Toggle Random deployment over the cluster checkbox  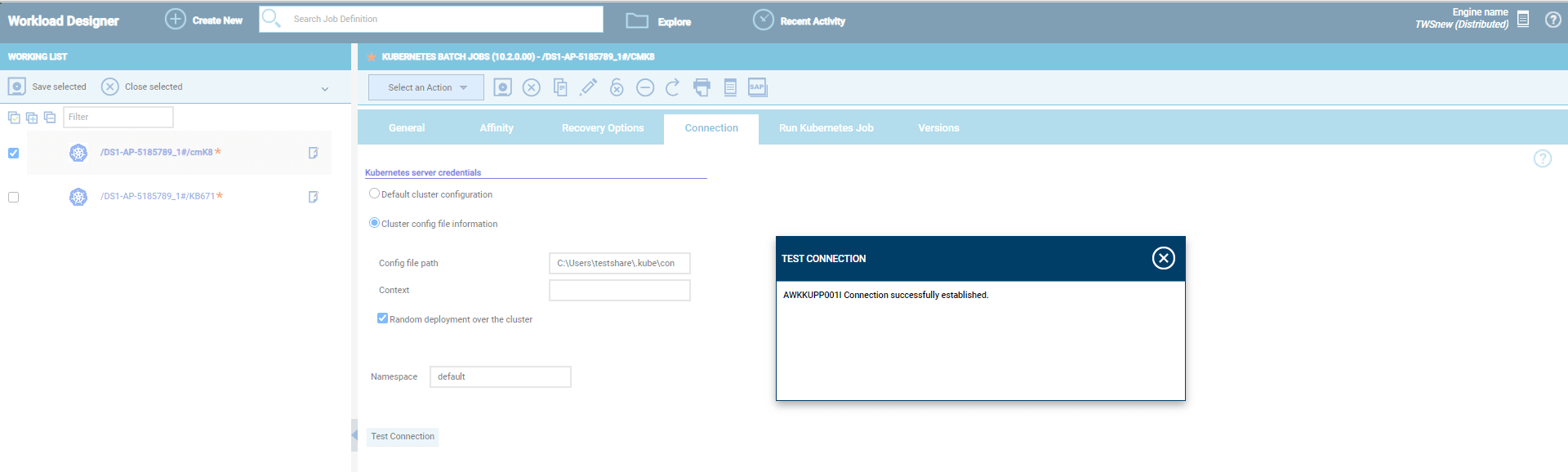click(382, 318)
